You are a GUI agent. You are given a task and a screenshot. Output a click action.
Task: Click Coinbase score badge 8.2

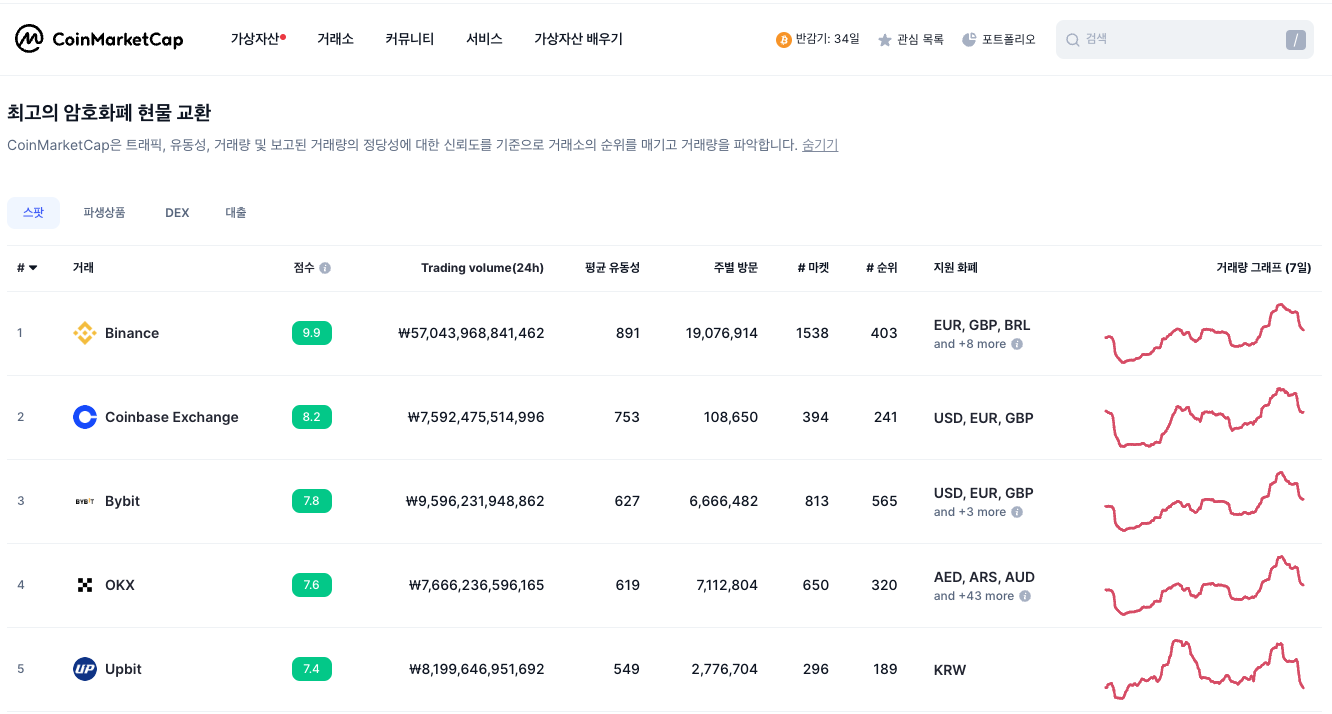coord(312,417)
